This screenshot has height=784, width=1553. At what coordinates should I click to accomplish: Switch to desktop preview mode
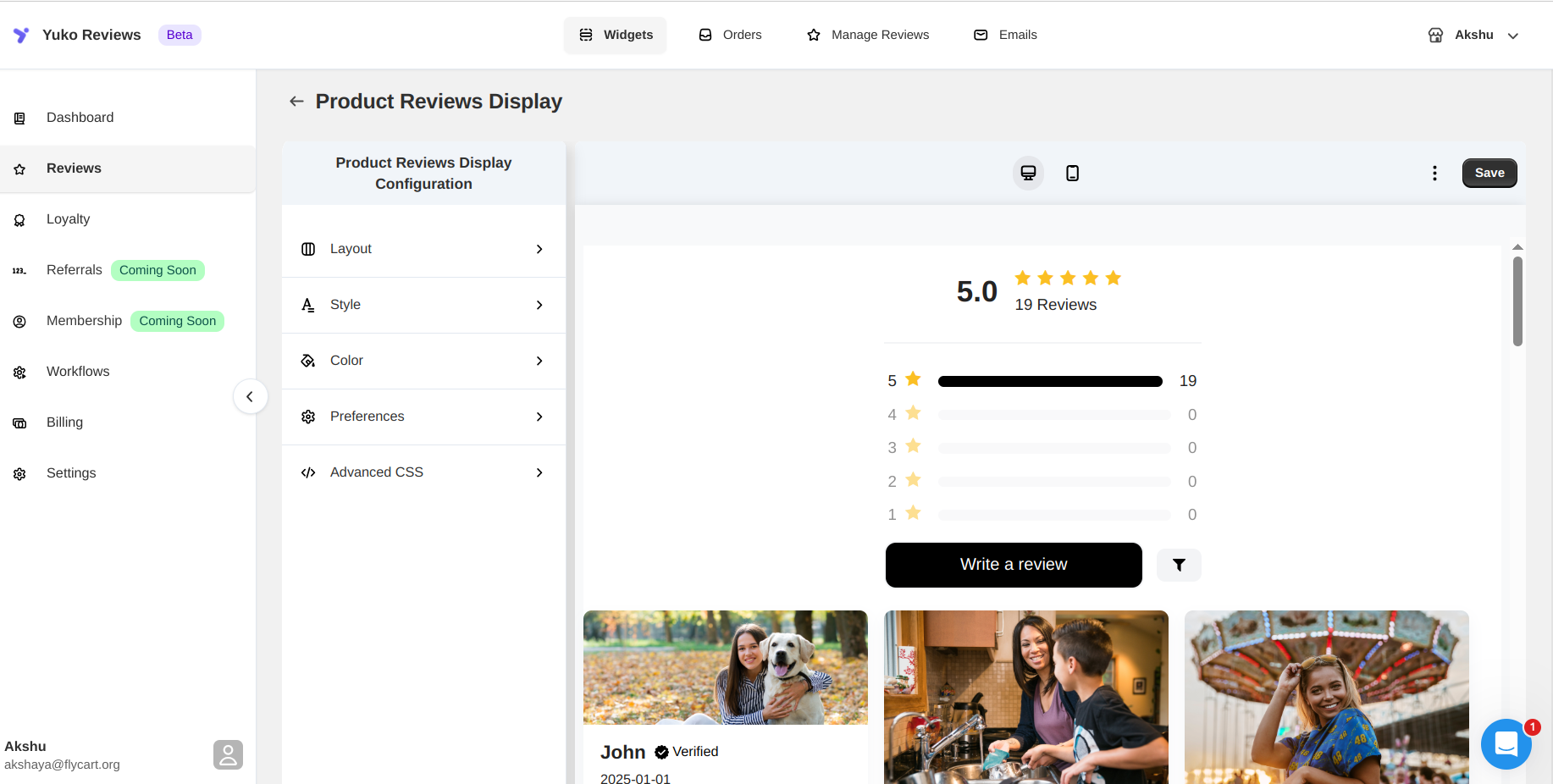click(x=1028, y=173)
